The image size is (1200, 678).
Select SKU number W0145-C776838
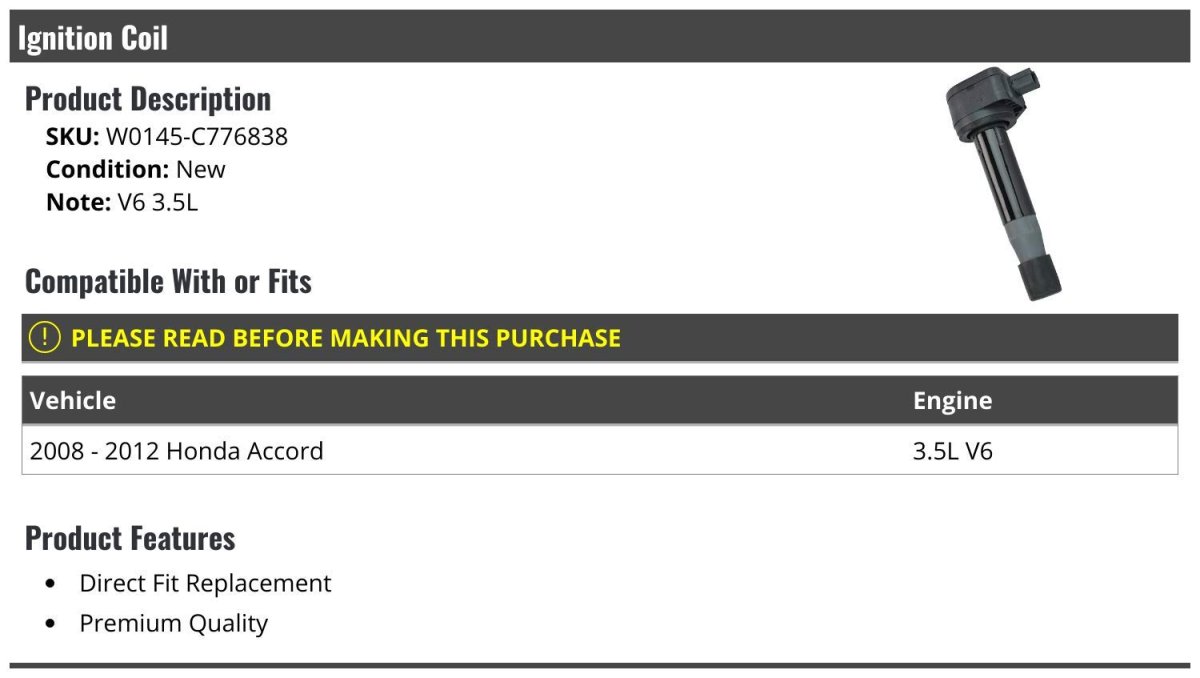197,136
